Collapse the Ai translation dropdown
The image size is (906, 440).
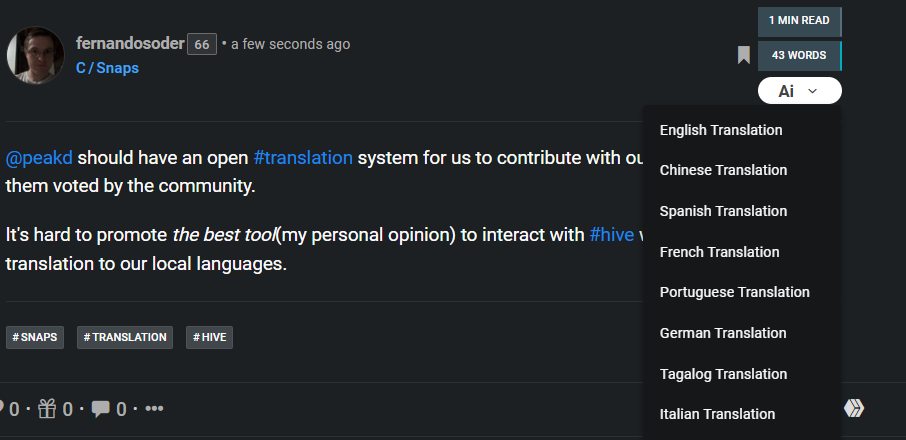coord(800,91)
